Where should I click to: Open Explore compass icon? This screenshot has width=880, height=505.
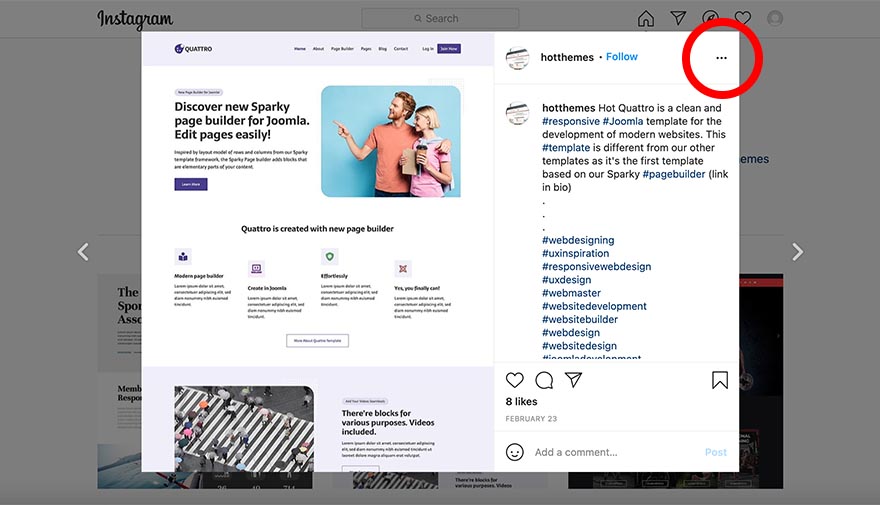point(711,18)
